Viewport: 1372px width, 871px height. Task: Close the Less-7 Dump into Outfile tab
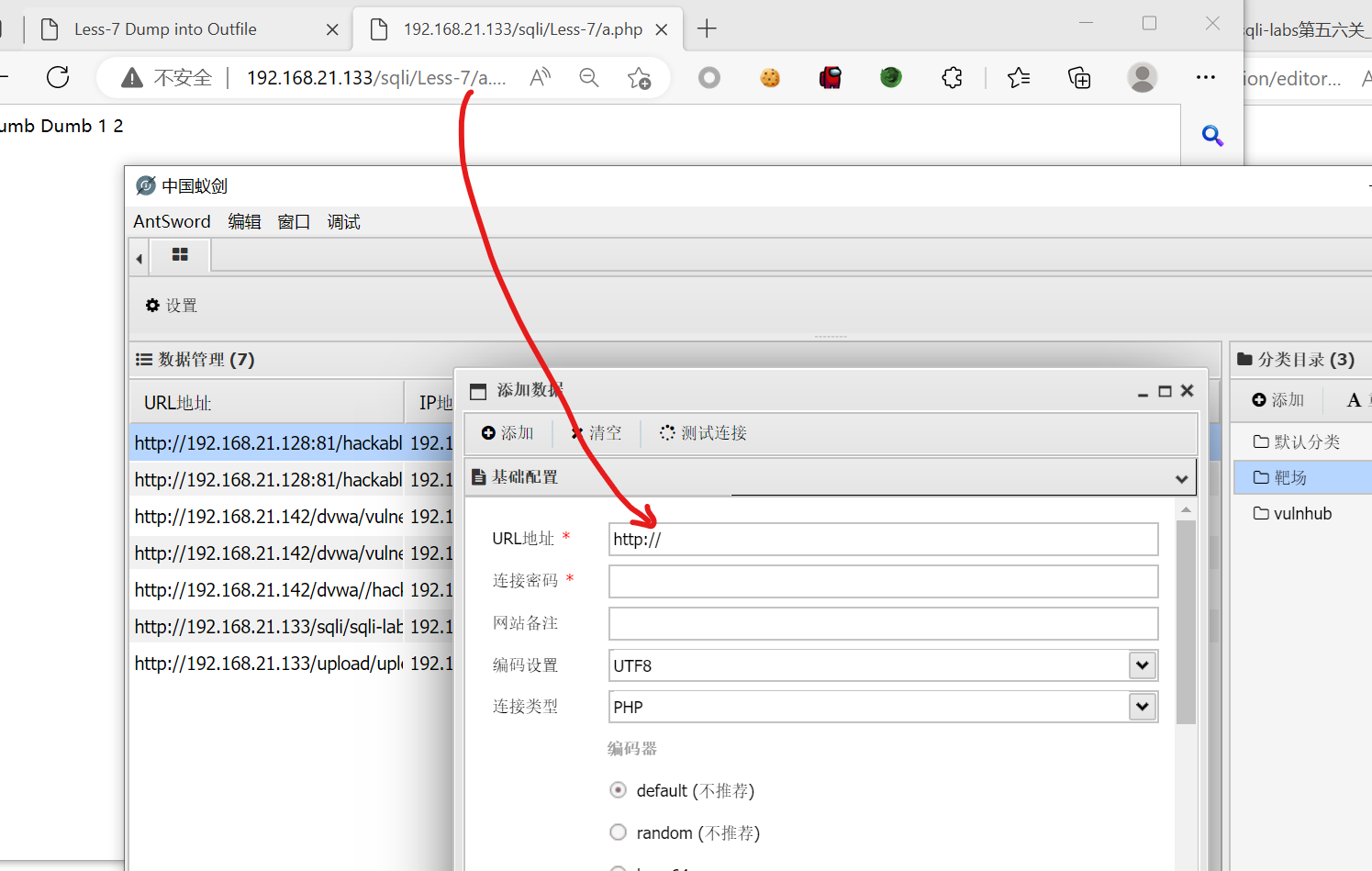pyautogui.click(x=332, y=29)
